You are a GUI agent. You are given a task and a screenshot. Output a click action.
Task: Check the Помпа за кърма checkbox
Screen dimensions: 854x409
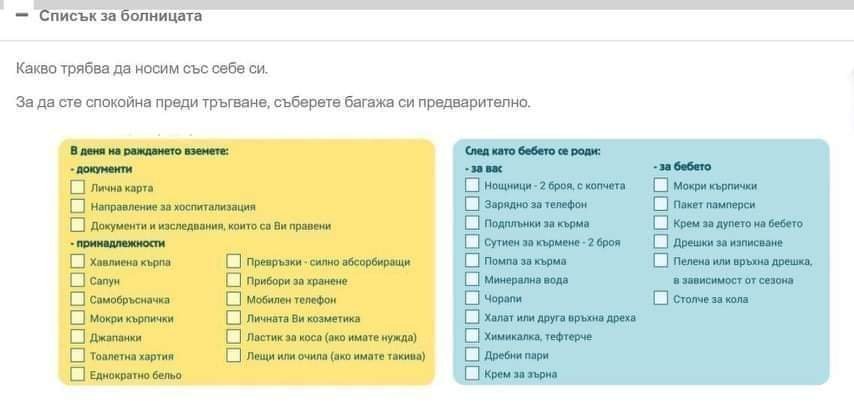point(472,261)
